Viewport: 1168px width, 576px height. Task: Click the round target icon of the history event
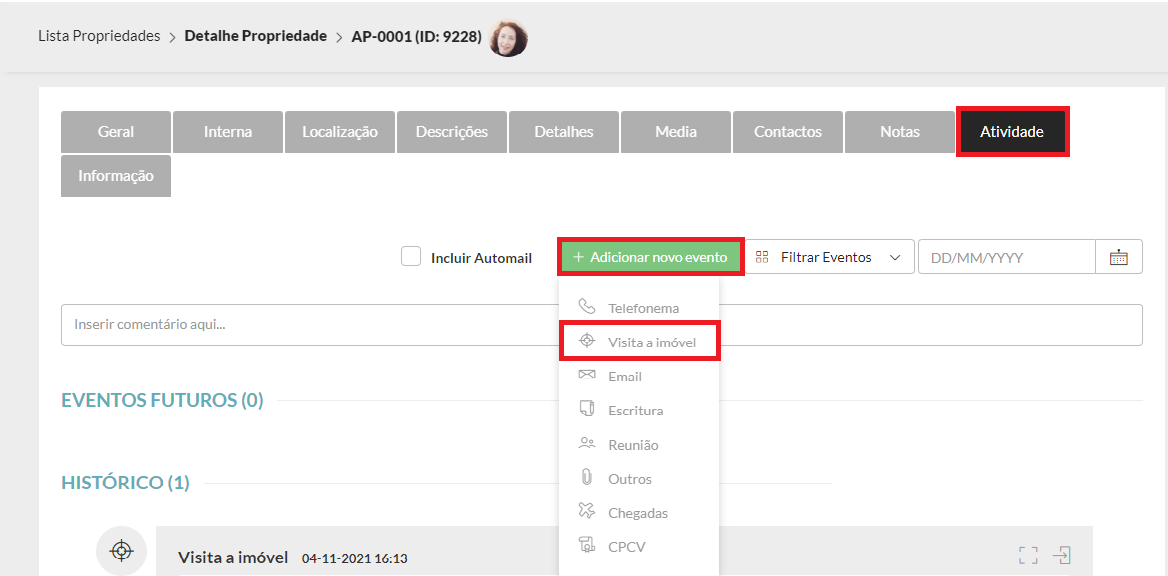pos(121,551)
